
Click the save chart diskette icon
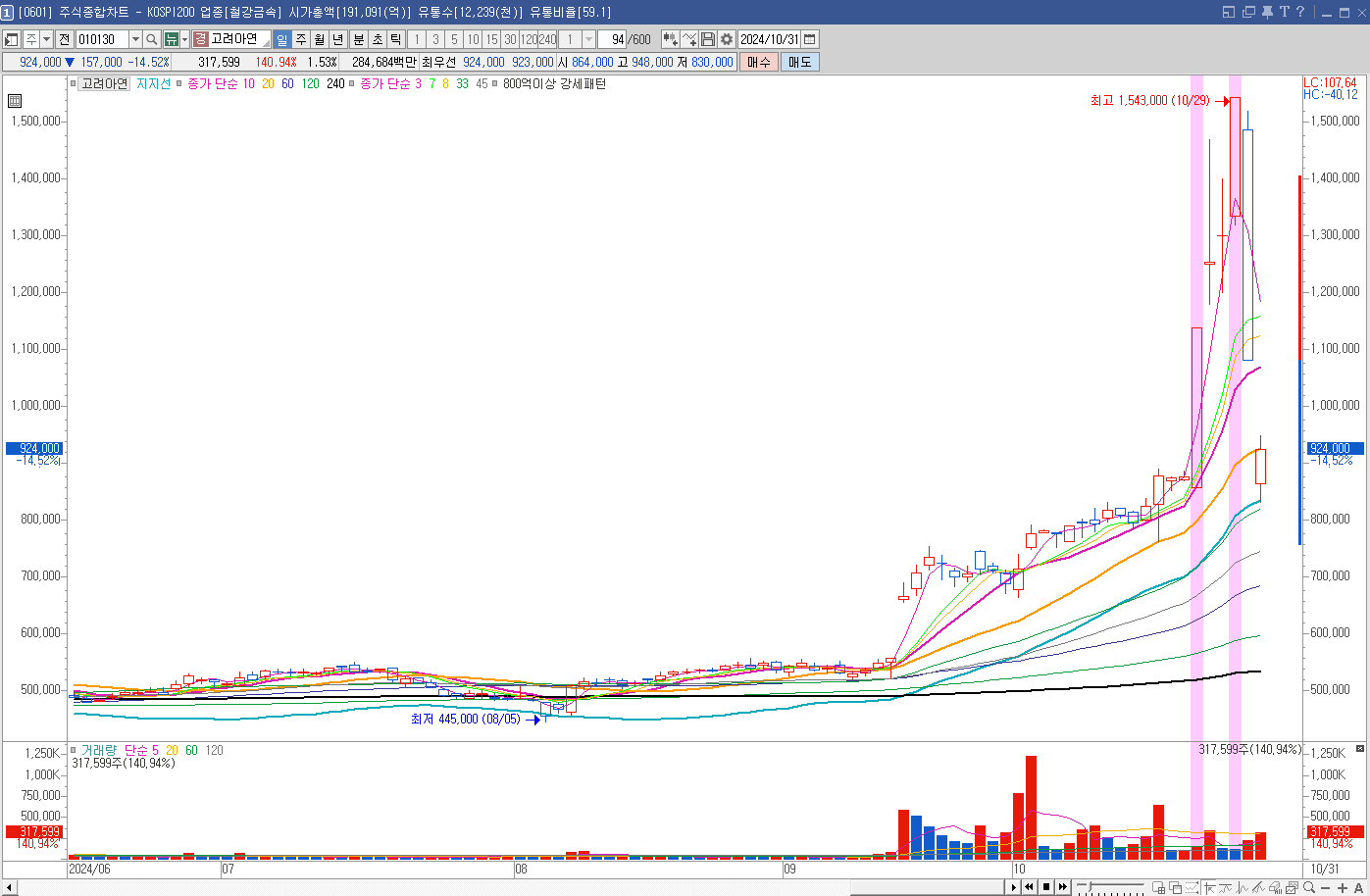tap(707, 39)
